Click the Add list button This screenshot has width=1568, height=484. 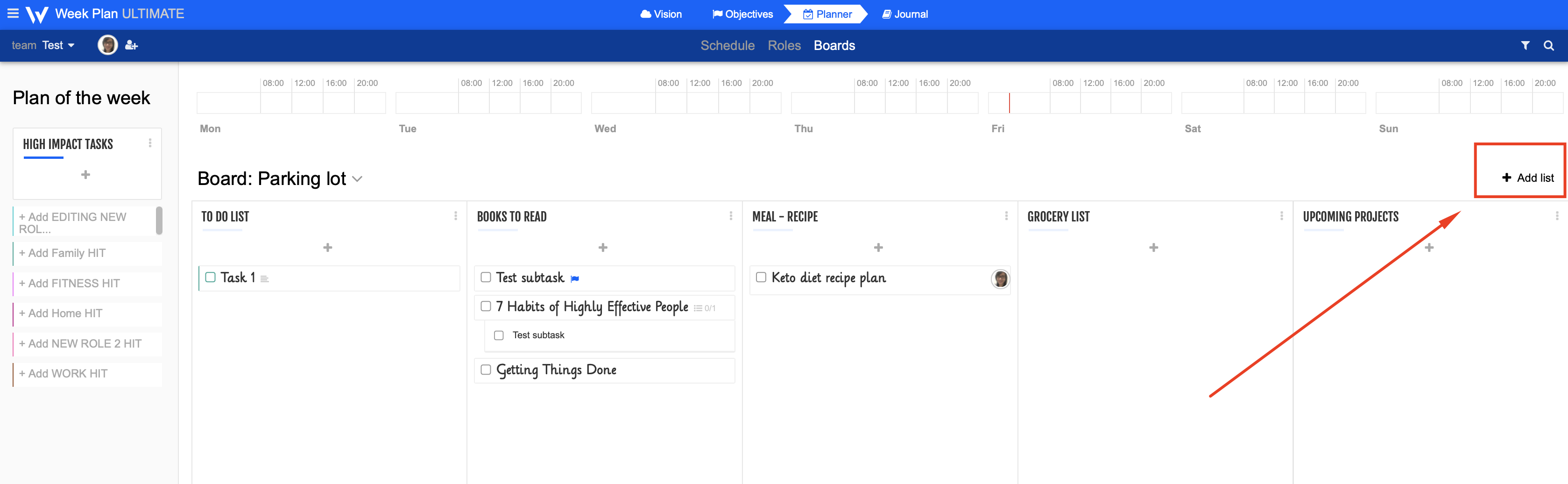pos(1527,178)
